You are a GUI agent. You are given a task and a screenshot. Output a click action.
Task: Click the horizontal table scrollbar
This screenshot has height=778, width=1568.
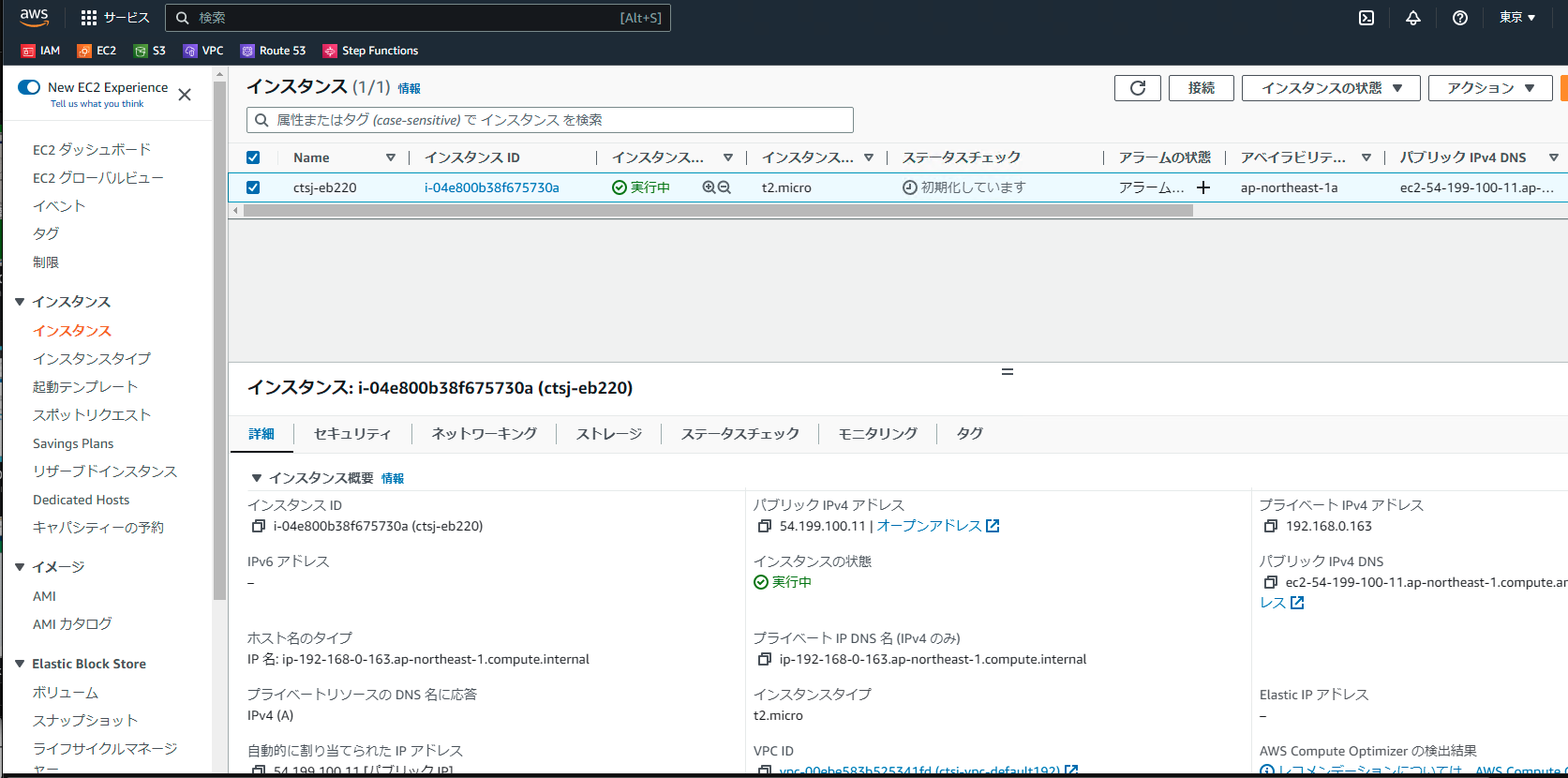718,211
